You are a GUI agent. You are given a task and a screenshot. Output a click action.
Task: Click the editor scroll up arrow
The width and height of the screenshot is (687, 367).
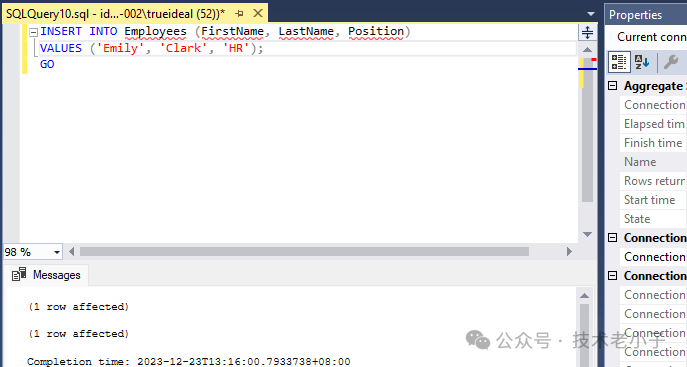588,50
